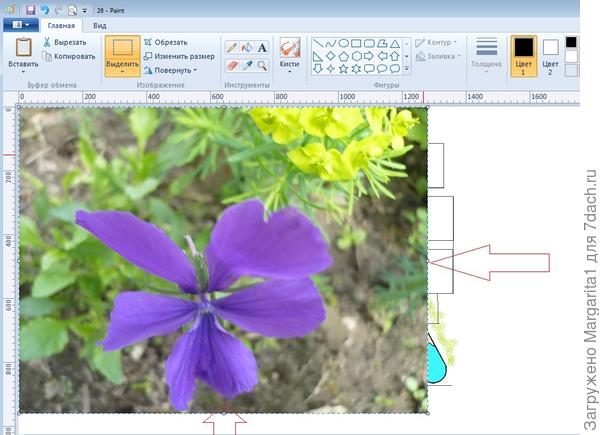
Task: Activate Цвет 1 foreground color box
Action: tap(523, 56)
